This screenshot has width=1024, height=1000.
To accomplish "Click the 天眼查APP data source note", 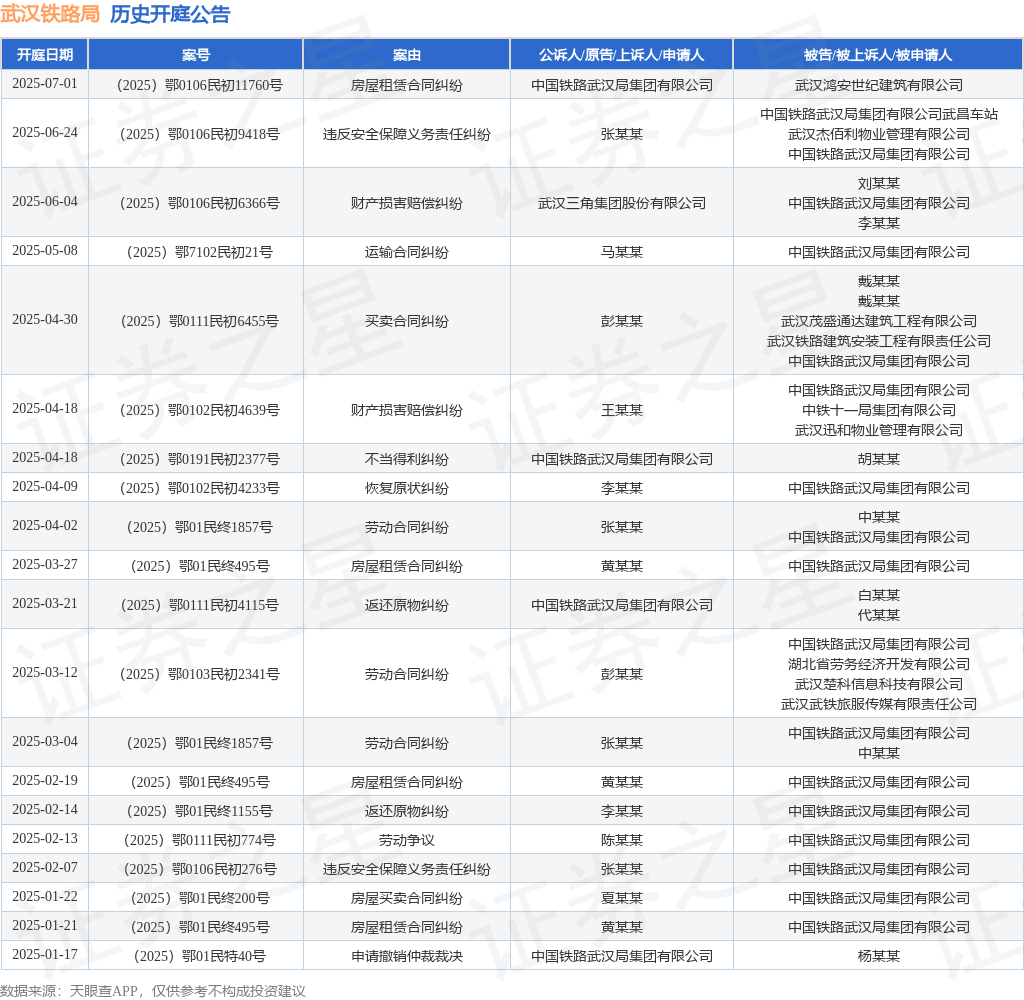I will pyautogui.click(x=153, y=991).
